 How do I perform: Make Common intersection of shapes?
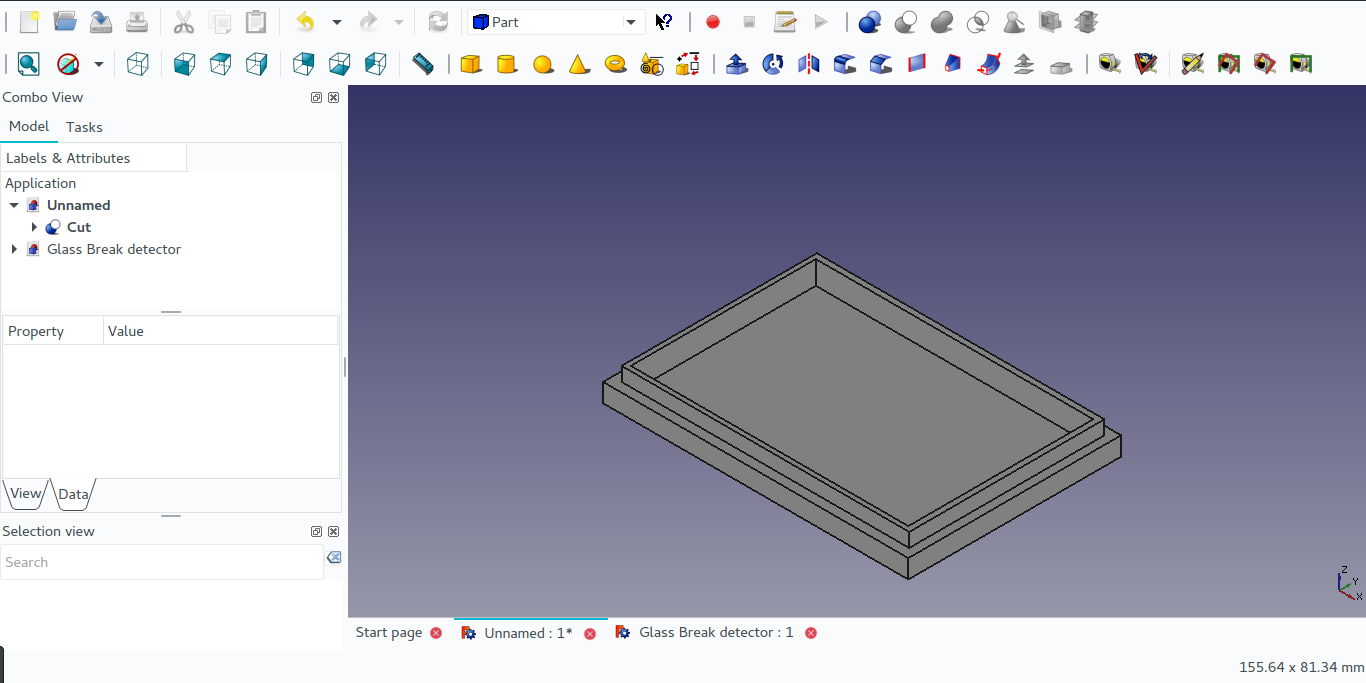(x=978, y=22)
